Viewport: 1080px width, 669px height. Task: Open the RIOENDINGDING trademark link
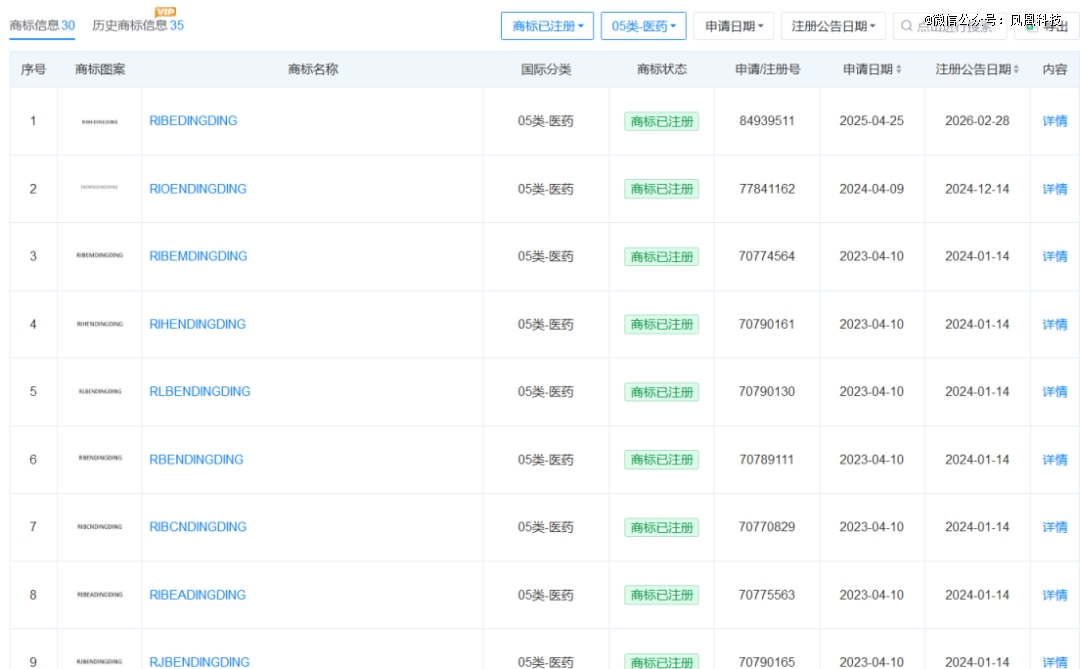pyautogui.click(x=198, y=189)
